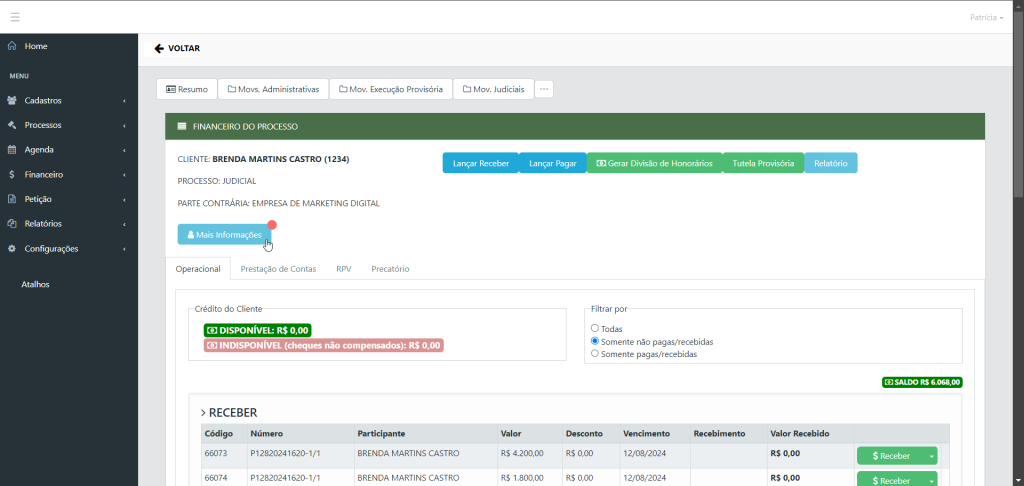Click the Lançar Receber button

(x=480, y=163)
